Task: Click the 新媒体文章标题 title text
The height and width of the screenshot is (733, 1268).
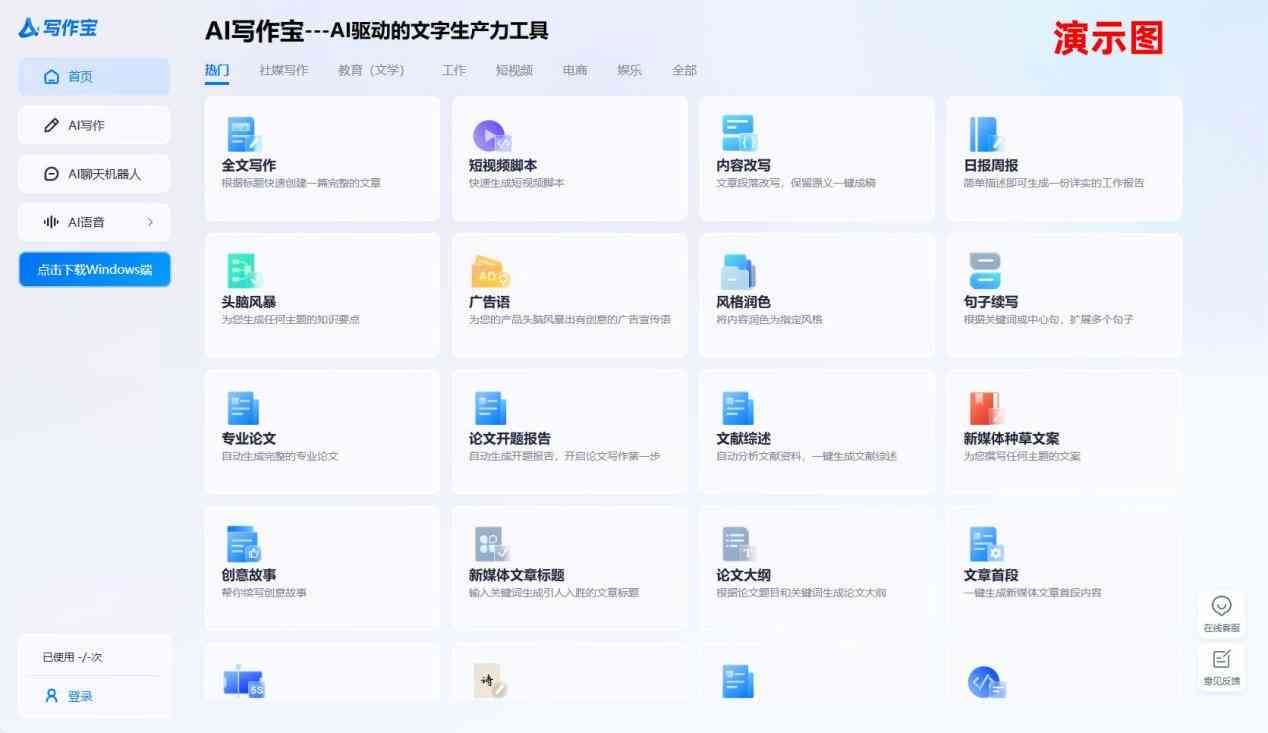Action: pos(517,575)
